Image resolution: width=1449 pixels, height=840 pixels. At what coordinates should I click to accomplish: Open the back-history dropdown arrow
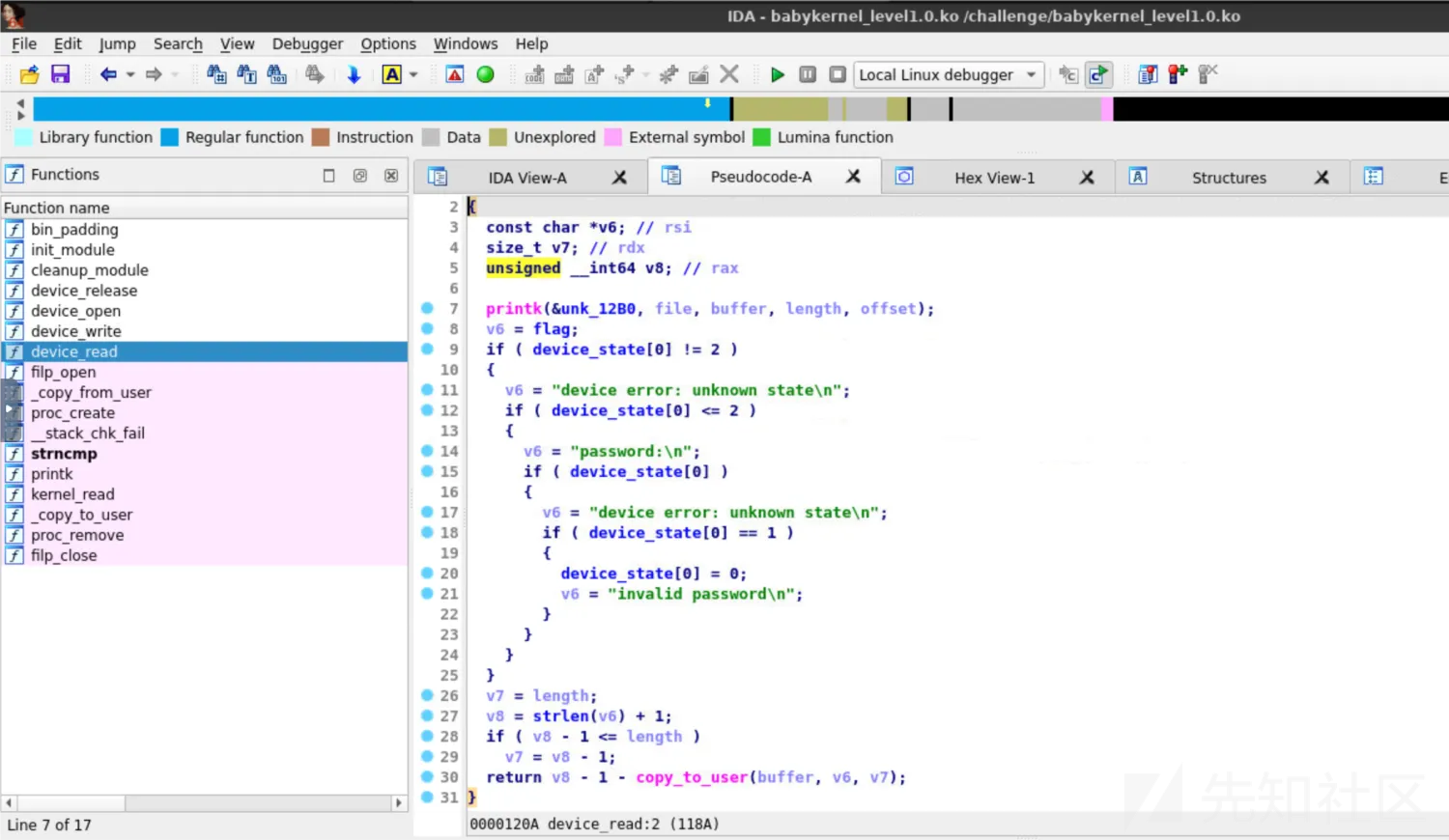130,74
